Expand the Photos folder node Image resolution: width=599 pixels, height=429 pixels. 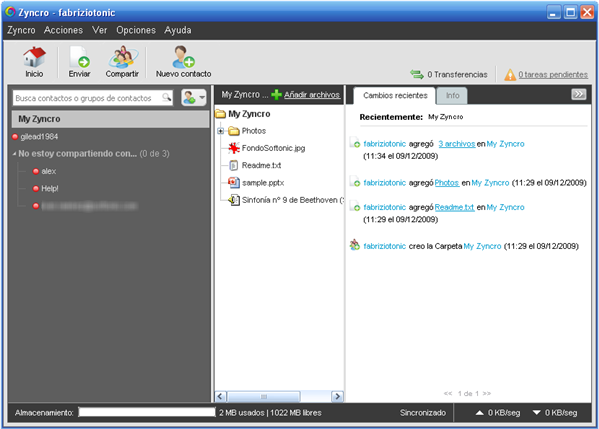(220, 131)
